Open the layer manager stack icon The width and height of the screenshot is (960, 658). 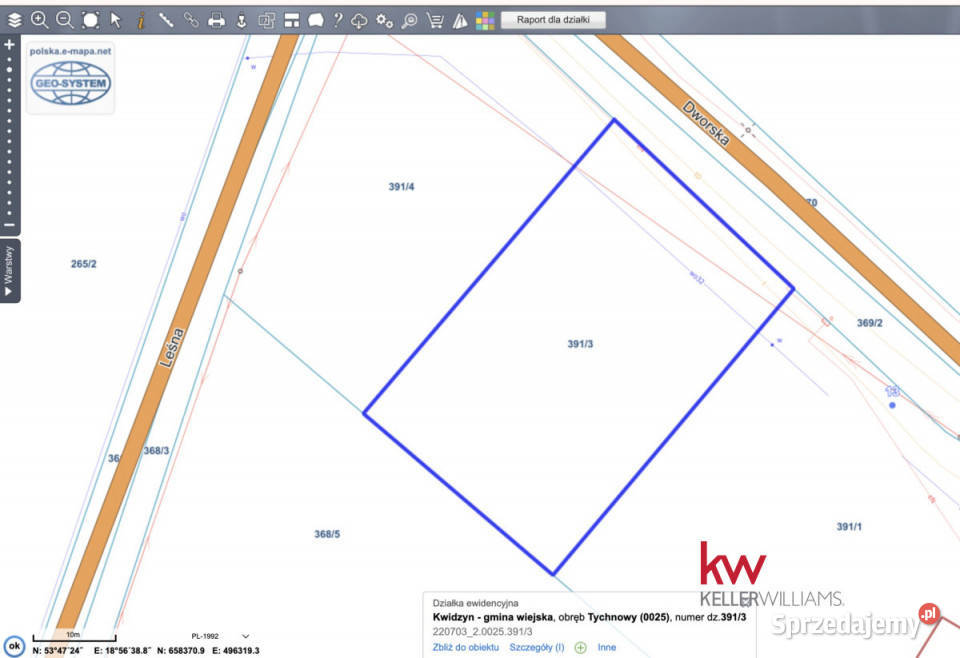coord(14,17)
